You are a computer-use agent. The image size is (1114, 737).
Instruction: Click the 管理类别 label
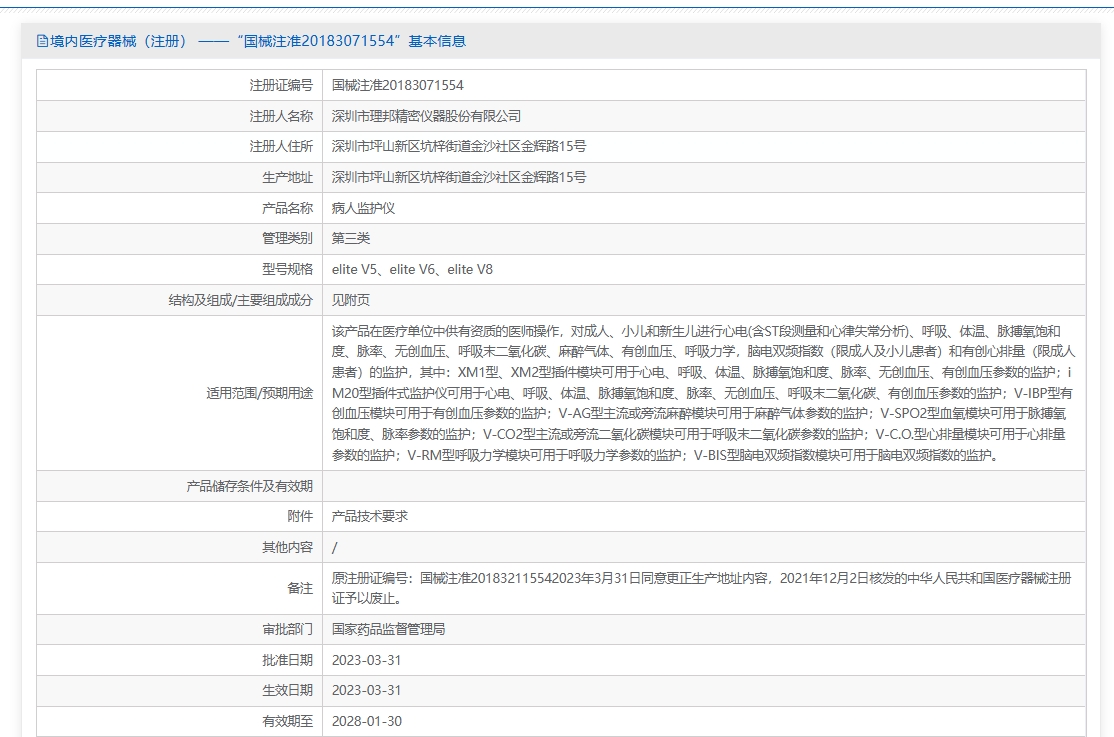288,238
